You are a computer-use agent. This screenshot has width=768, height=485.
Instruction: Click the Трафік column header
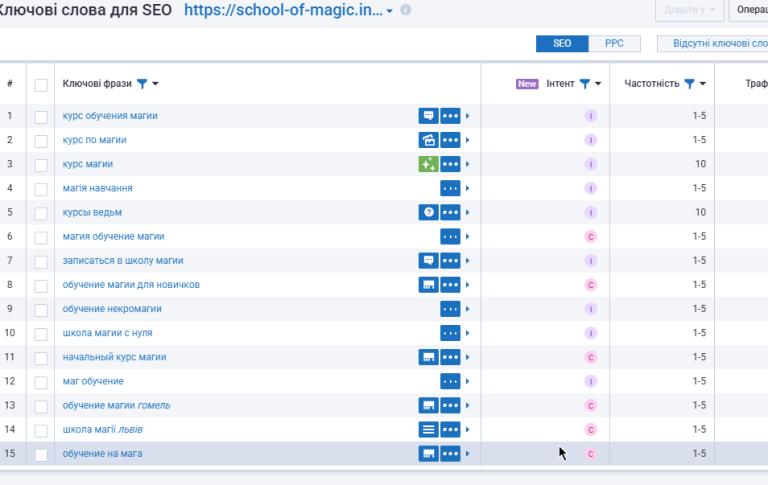click(756, 84)
